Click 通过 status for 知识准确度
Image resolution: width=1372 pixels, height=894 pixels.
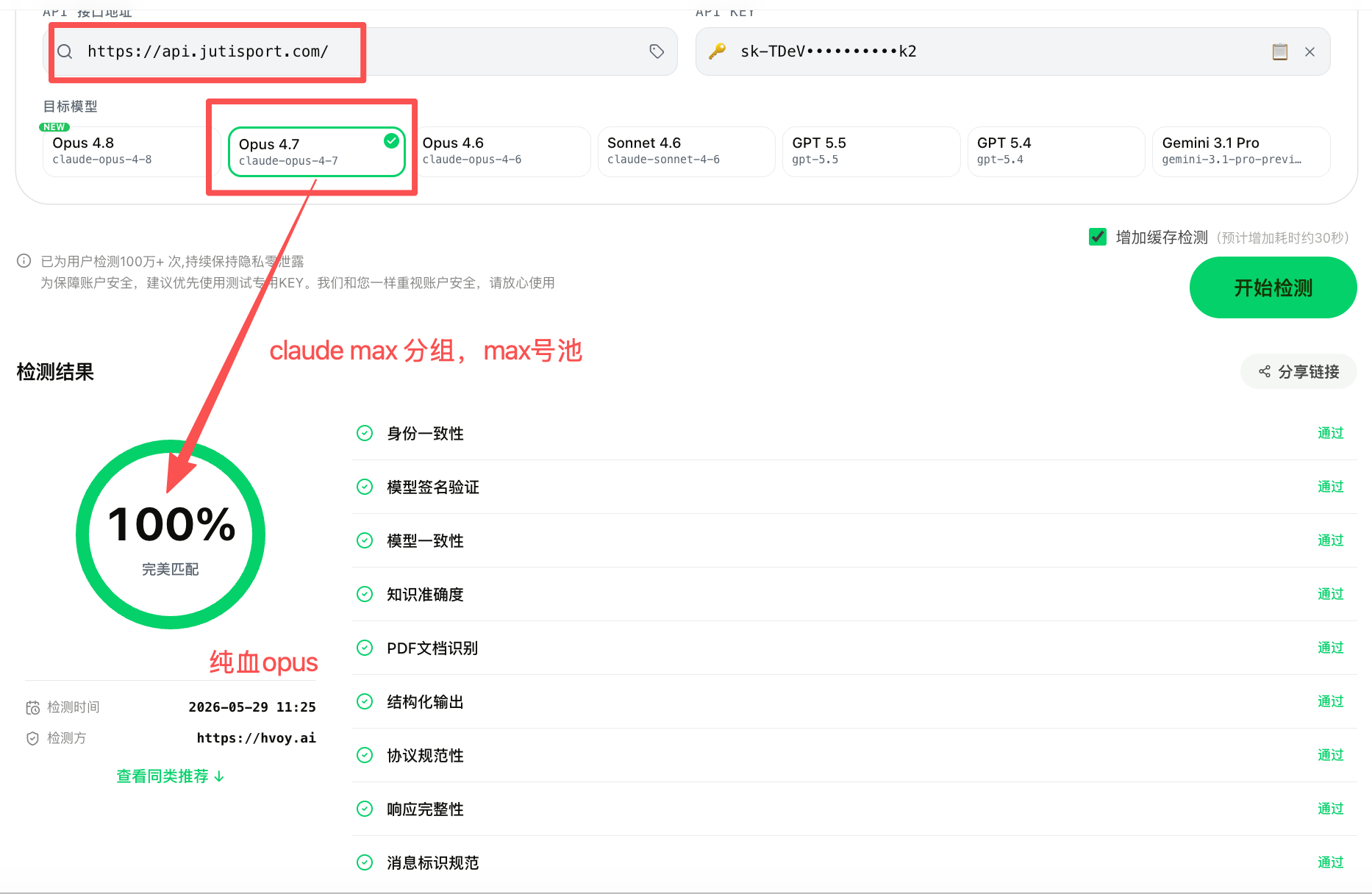pyautogui.click(x=1330, y=594)
